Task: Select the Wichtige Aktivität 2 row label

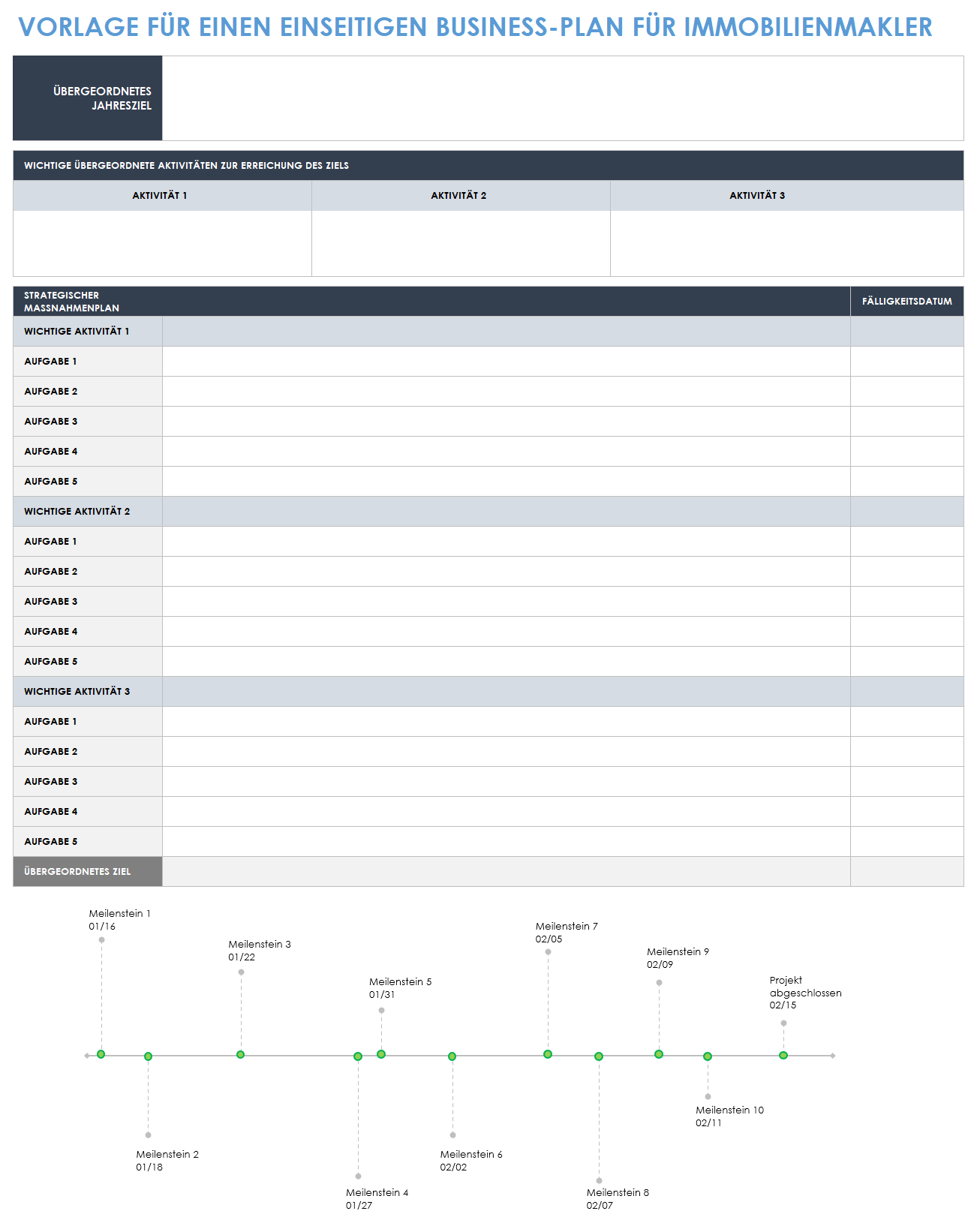Action: click(88, 512)
